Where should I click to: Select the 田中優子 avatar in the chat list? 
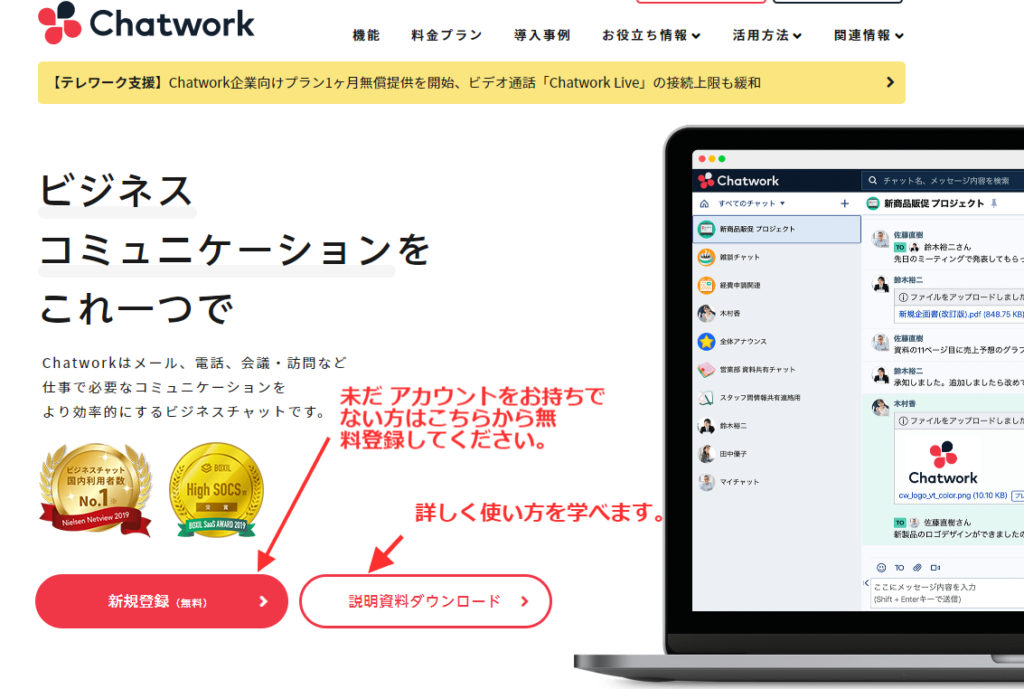tap(706, 454)
